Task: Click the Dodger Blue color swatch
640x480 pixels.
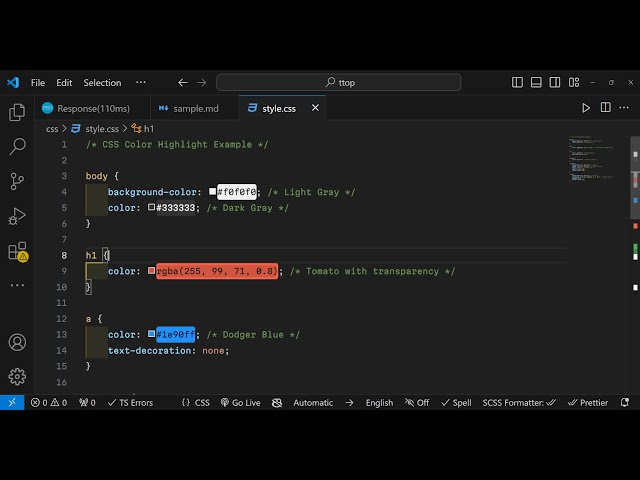Action: click(152, 335)
